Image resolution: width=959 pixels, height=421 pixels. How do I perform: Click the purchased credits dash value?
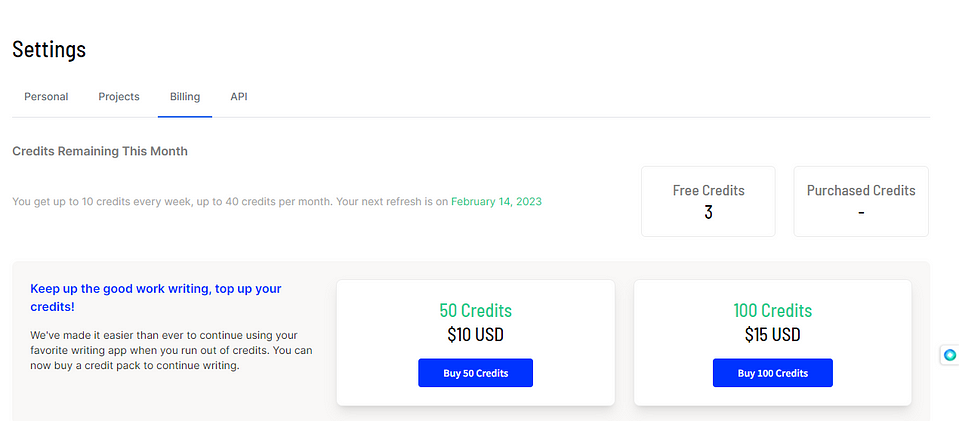pos(861,212)
